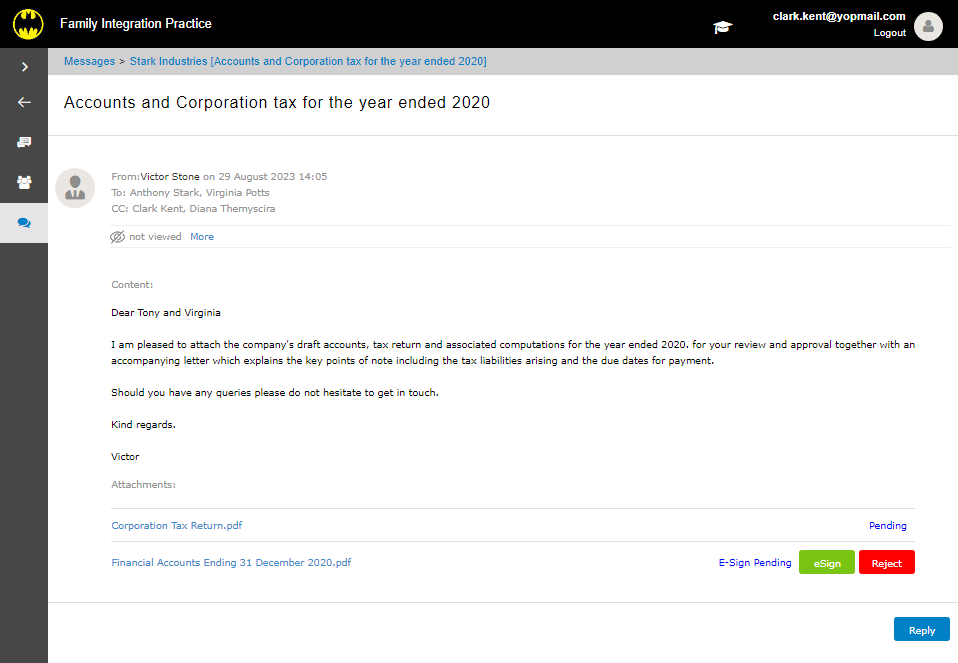Click the Logout link
The width and height of the screenshot is (958, 663).
(889, 33)
